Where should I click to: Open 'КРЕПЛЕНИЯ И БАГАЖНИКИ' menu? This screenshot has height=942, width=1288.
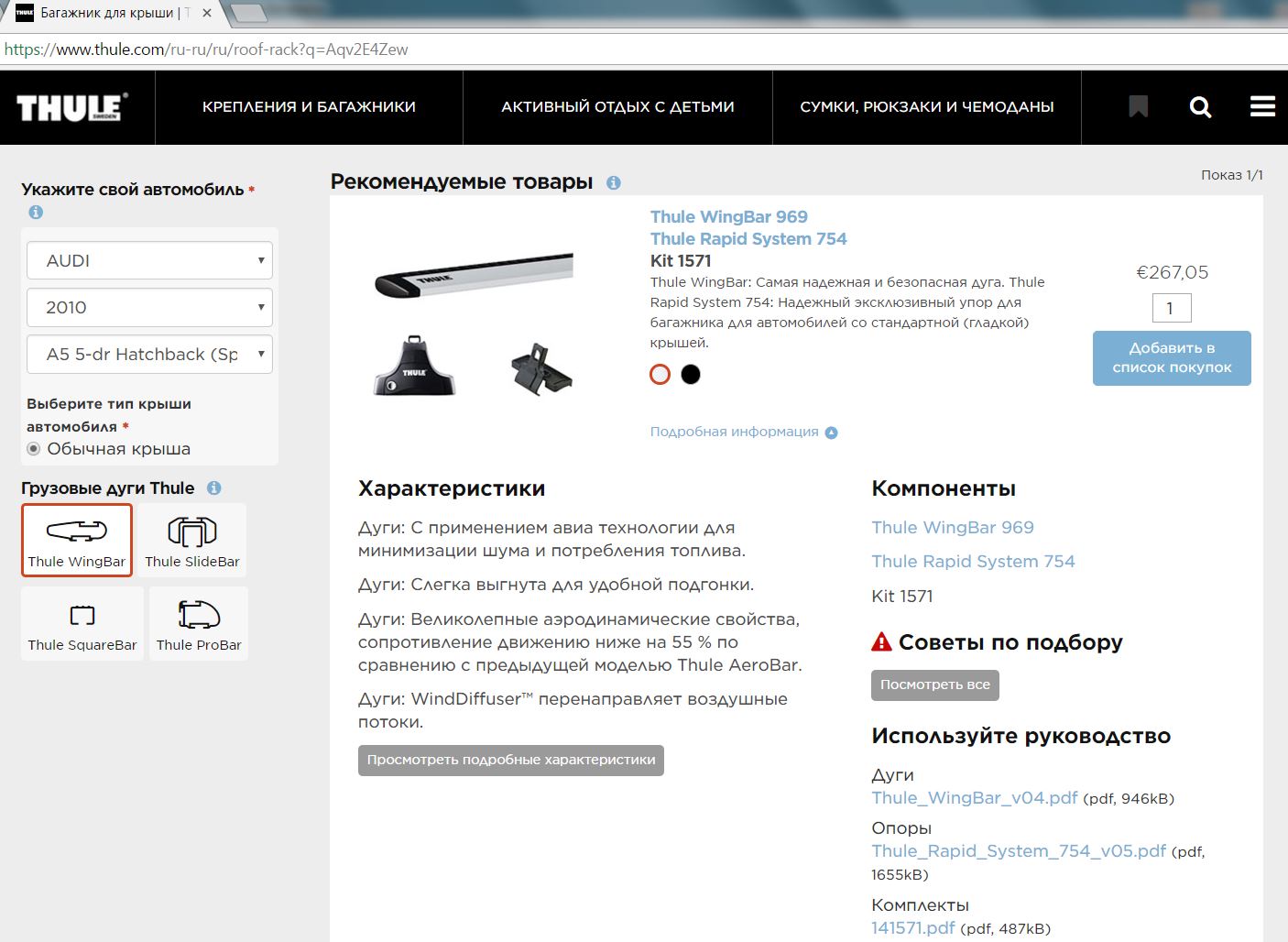tap(309, 107)
